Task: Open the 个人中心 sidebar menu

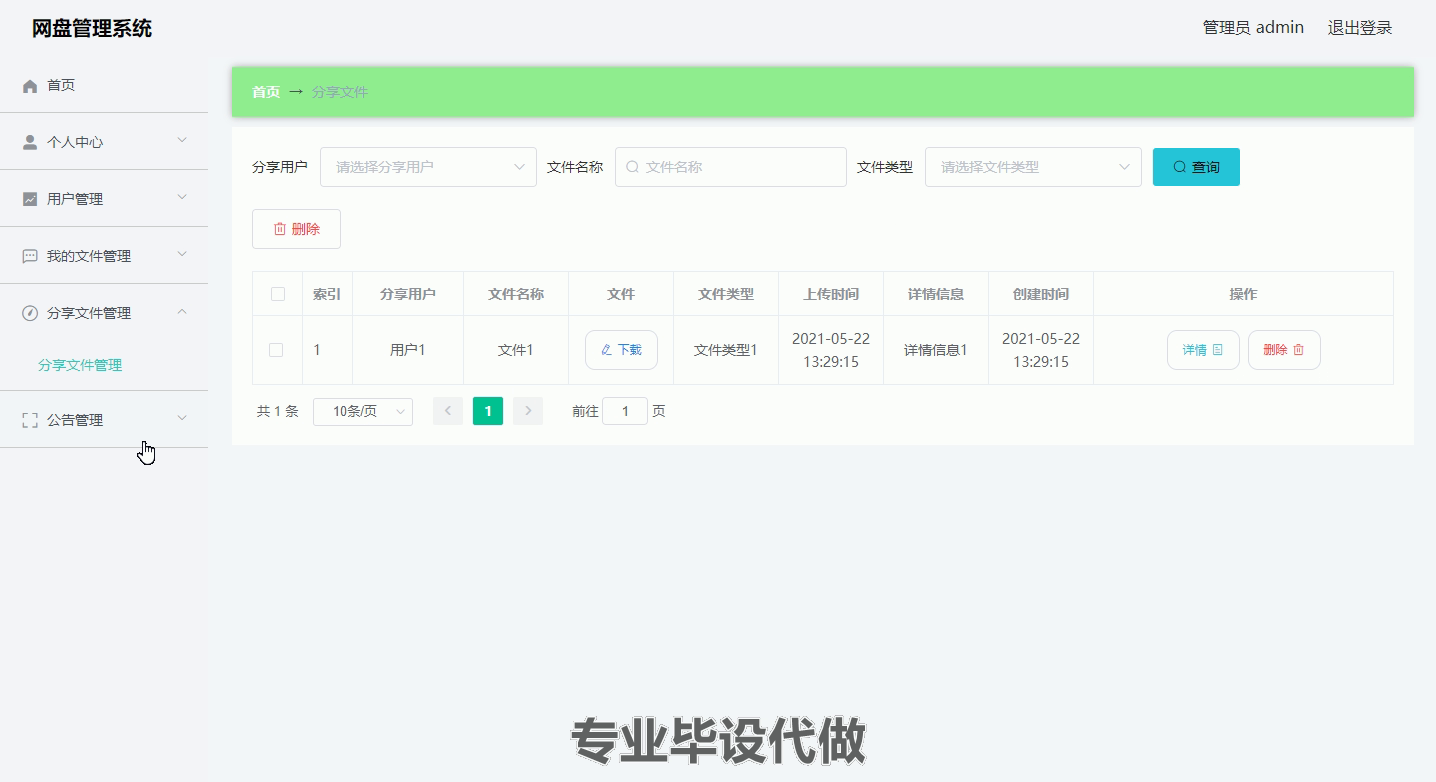Action: (x=104, y=142)
